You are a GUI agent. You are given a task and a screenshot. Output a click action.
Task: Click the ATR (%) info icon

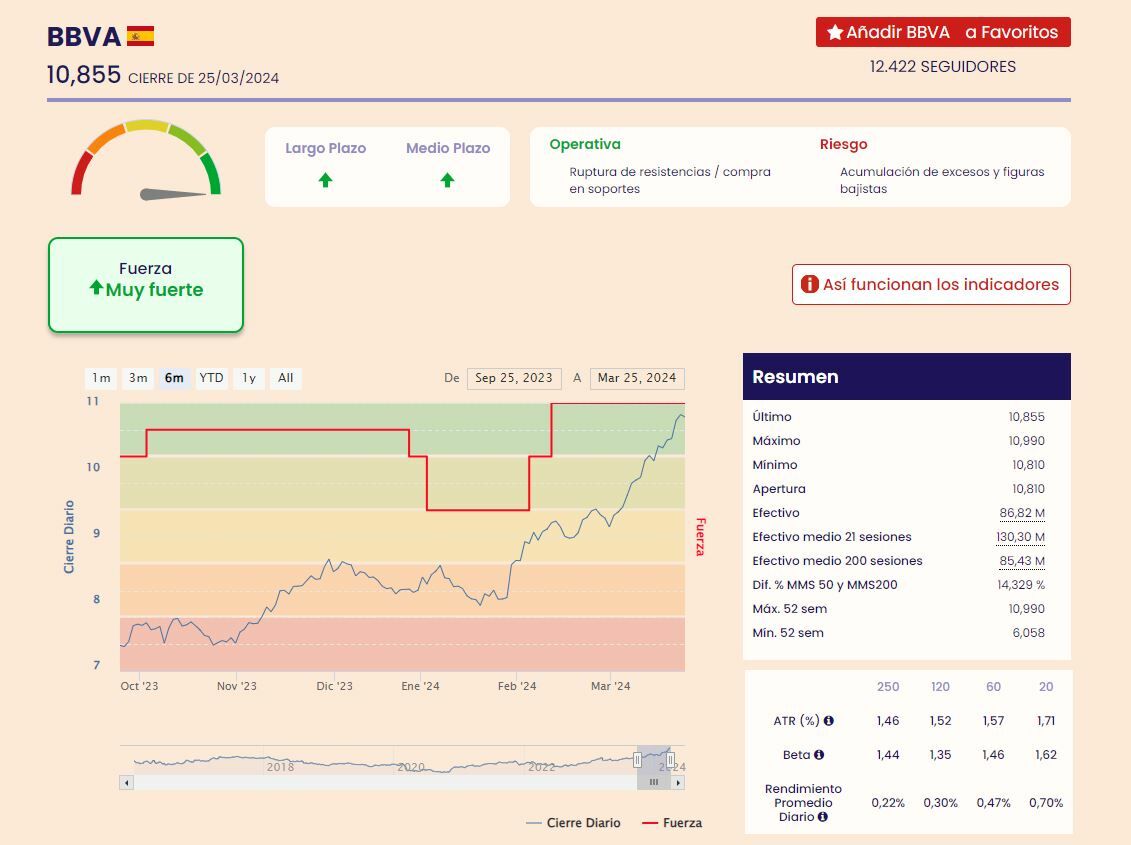(x=829, y=721)
